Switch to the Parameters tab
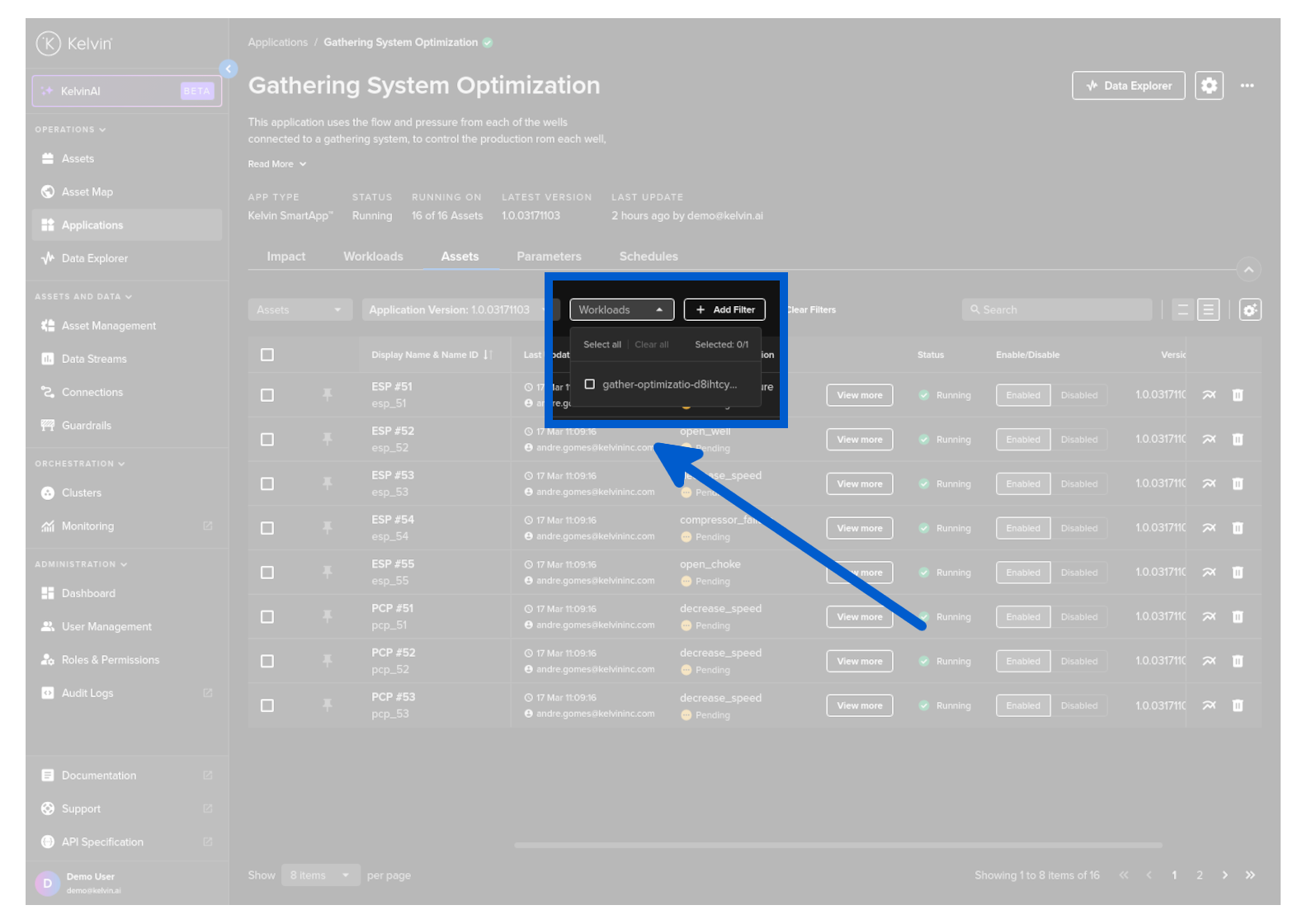The width and height of the screenshot is (1307, 924). click(x=549, y=257)
